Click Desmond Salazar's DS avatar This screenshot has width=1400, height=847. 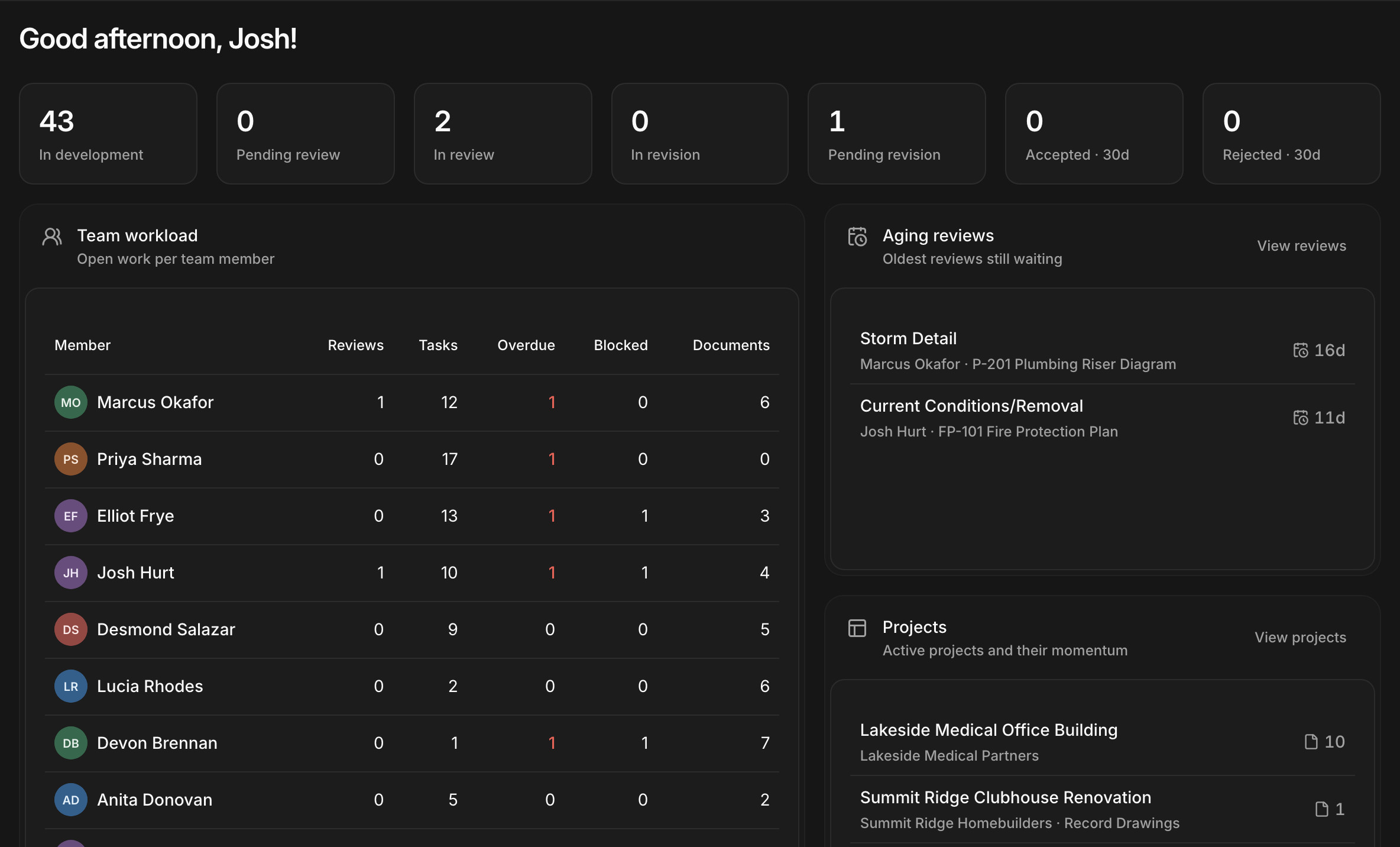pyautogui.click(x=71, y=629)
